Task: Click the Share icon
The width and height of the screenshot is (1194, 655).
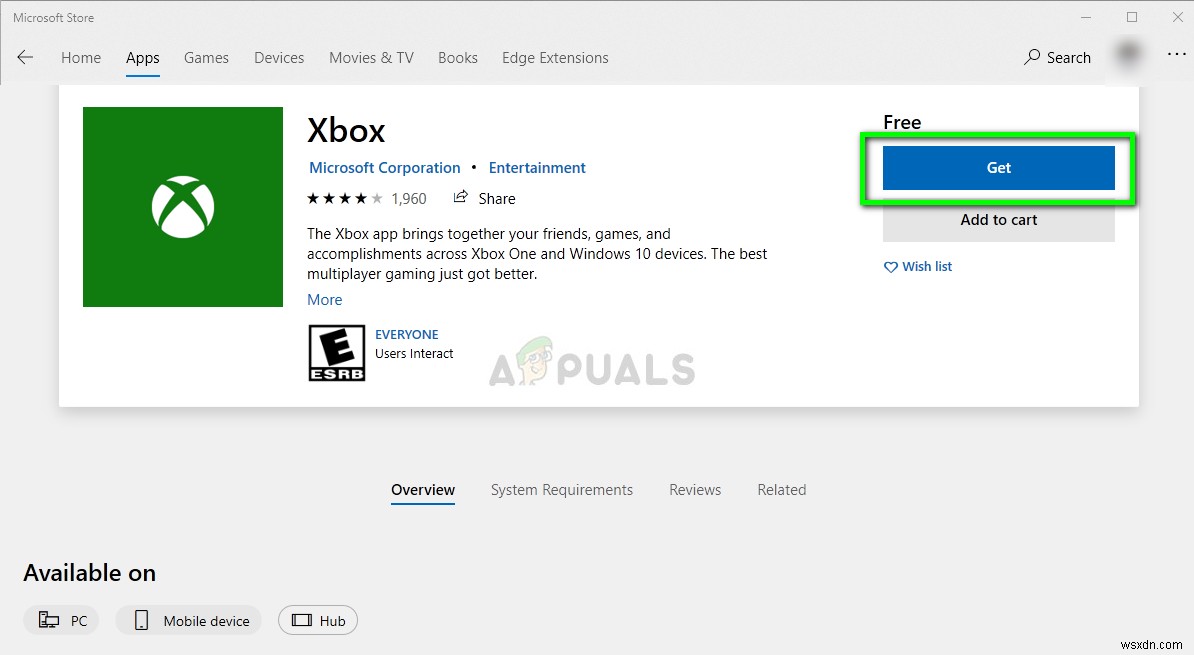Action: click(x=462, y=198)
